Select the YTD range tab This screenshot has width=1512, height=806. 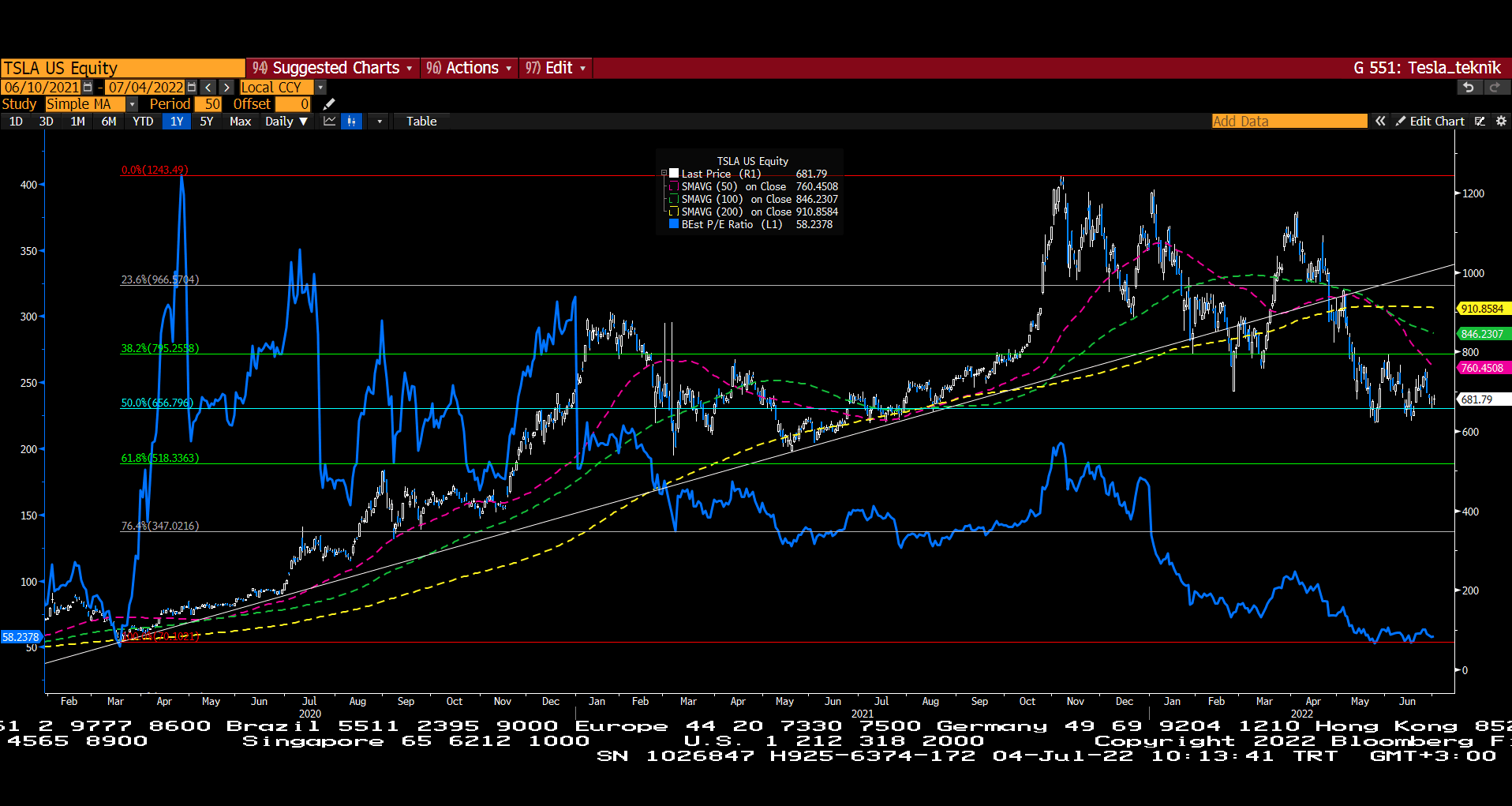143,122
